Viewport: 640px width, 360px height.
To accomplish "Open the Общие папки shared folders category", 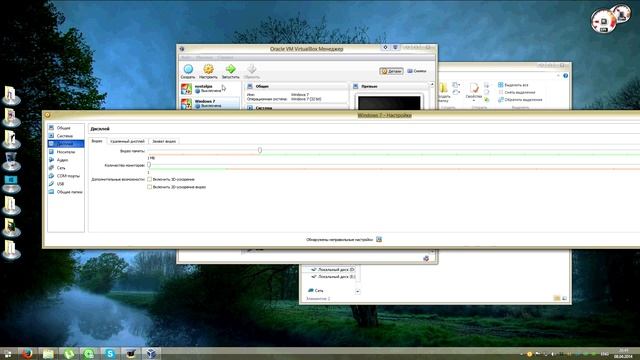I will (66, 192).
